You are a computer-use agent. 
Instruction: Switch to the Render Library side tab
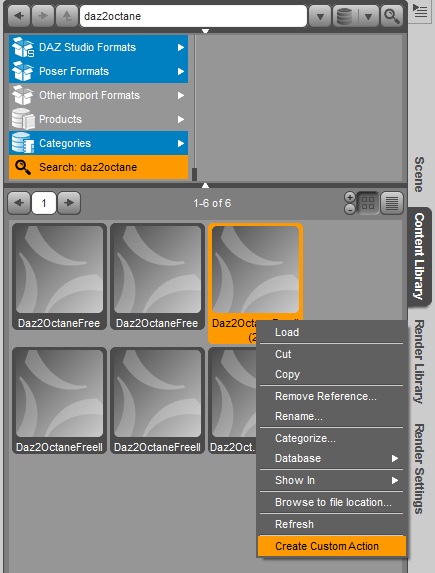(419, 362)
